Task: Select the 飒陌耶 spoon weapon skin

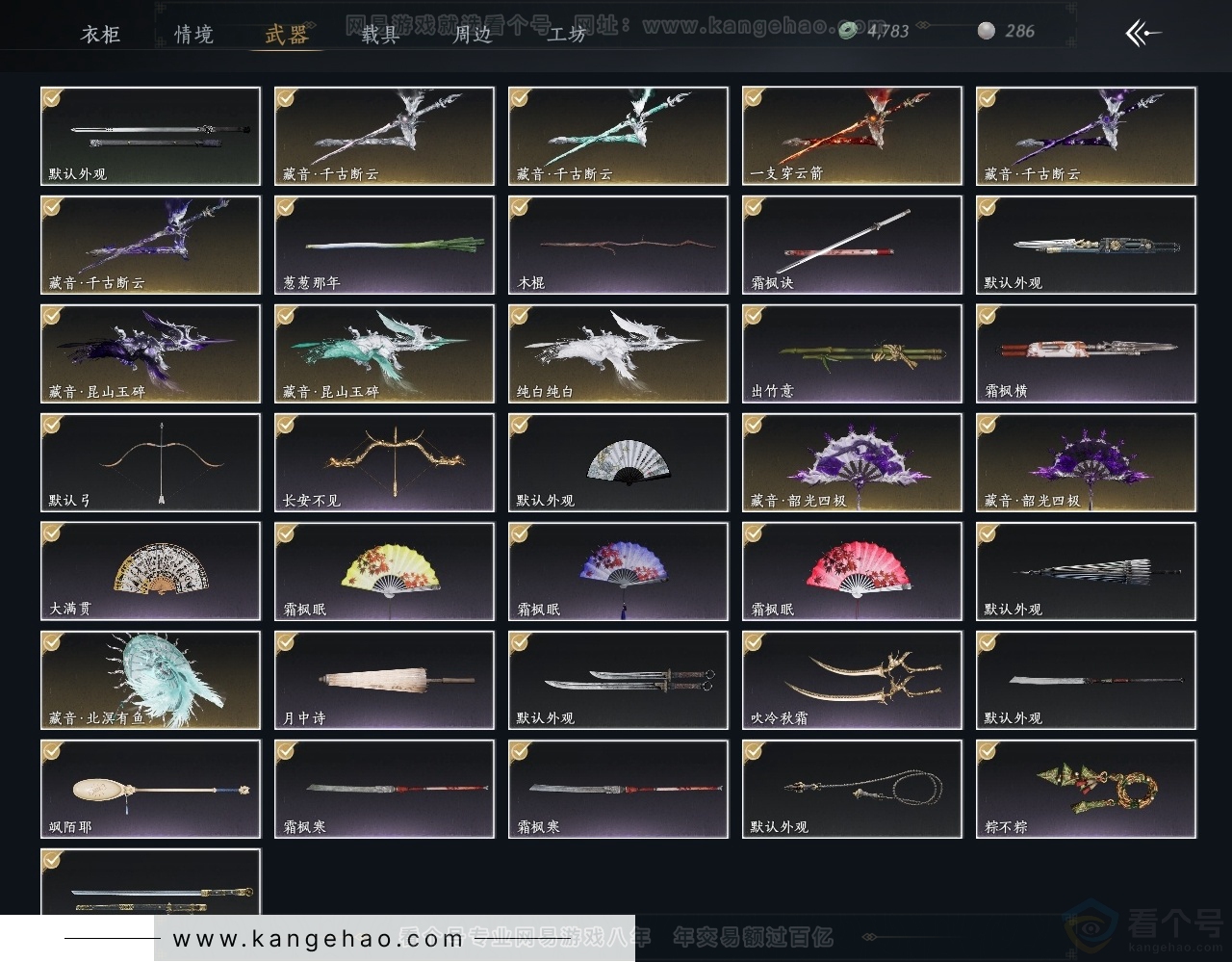Action: [x=150, y=789]
